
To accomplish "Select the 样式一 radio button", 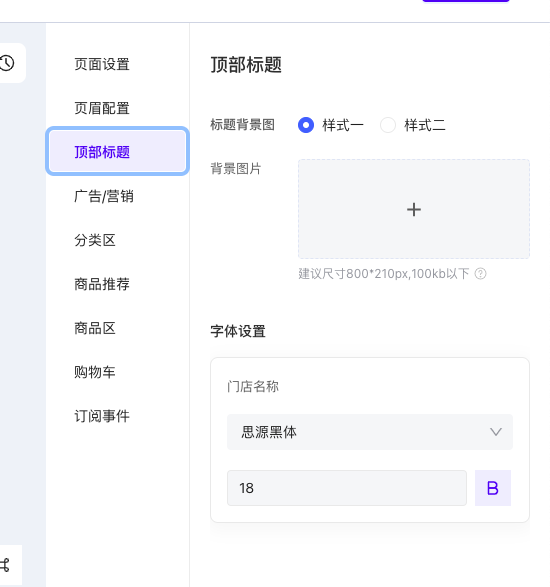I will click(x=306, y=125).
